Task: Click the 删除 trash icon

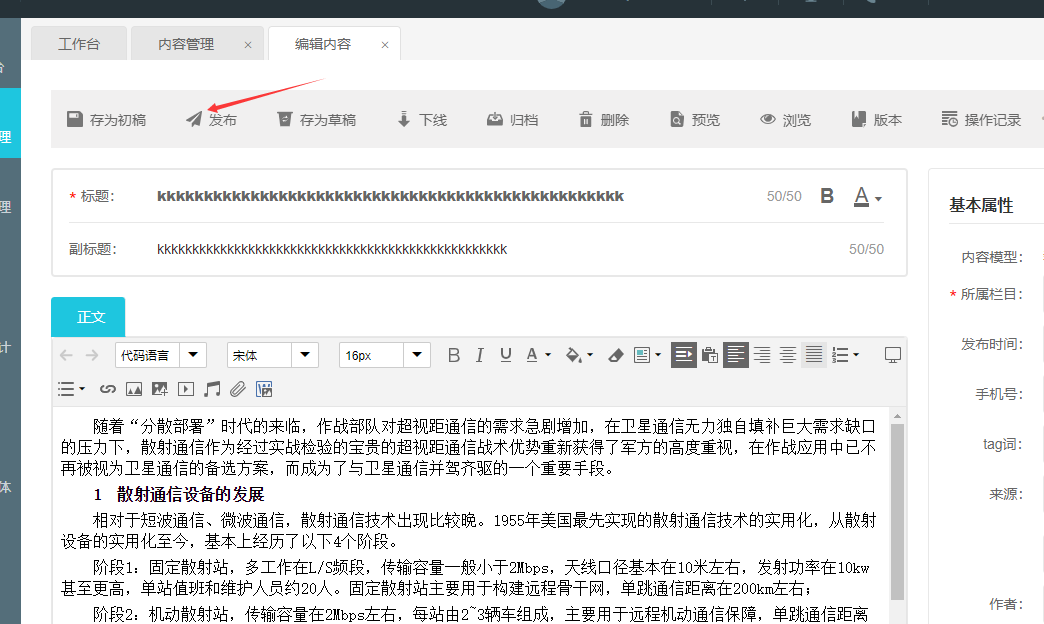Action: [x=585, y=119]
